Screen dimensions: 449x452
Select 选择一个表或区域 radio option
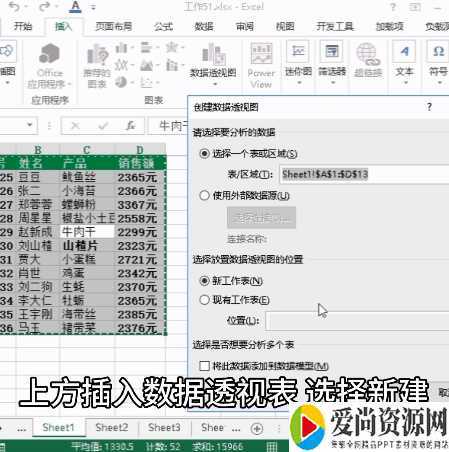204,154
